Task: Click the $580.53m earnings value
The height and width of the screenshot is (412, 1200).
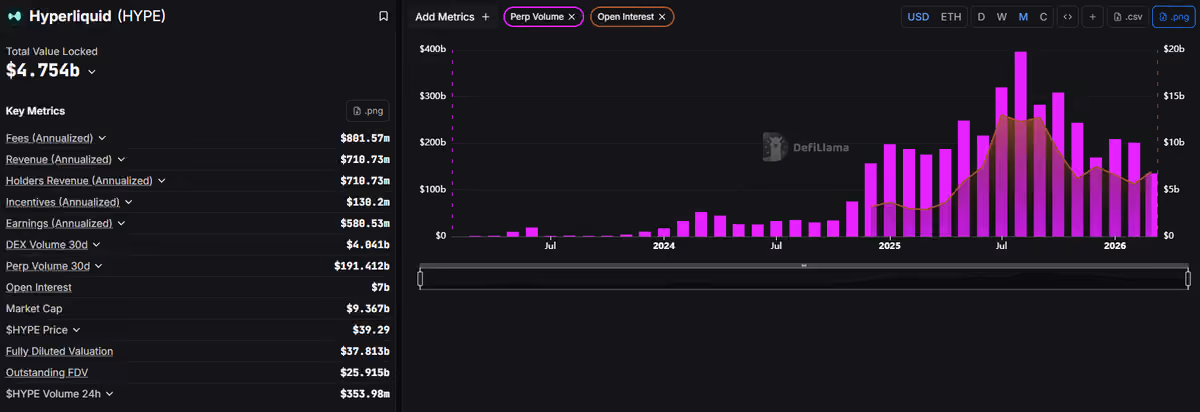Action: 365,223
